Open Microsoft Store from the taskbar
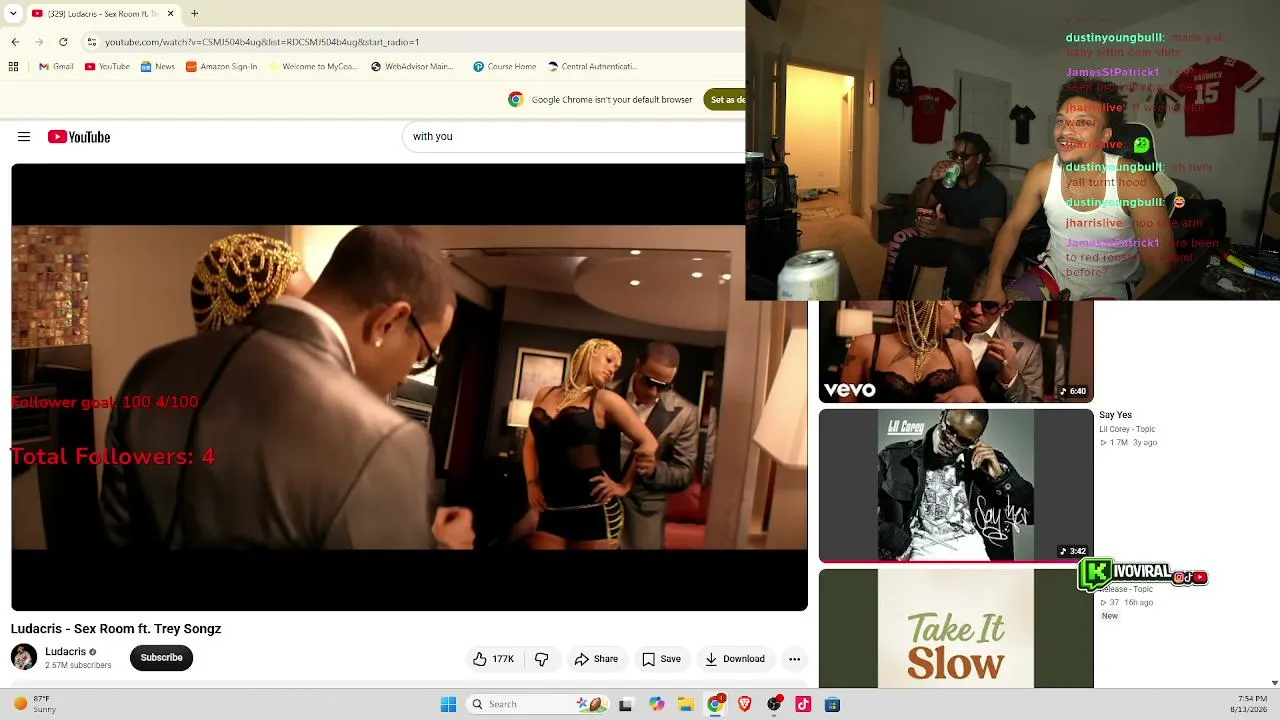 point(832,704)
